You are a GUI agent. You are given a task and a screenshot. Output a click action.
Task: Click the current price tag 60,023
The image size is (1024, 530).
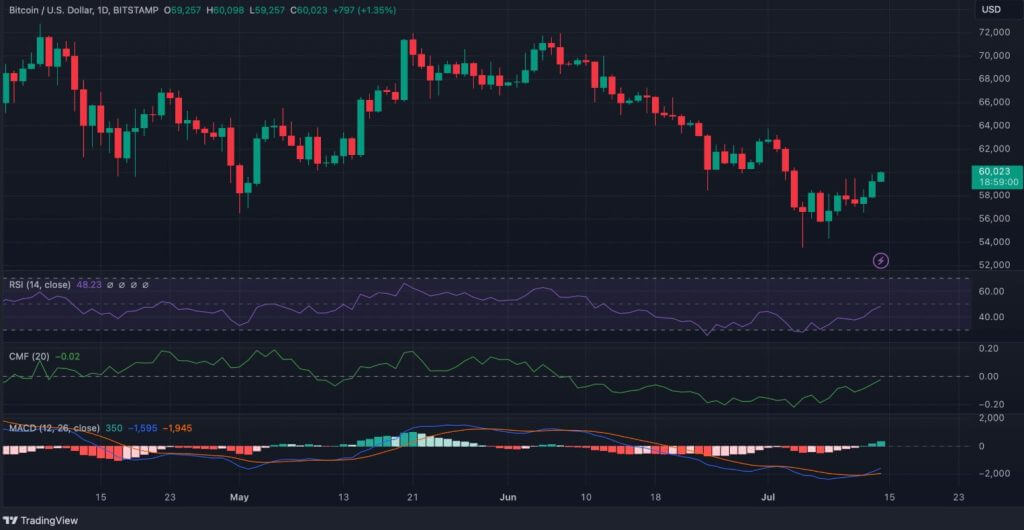(996, 172)
